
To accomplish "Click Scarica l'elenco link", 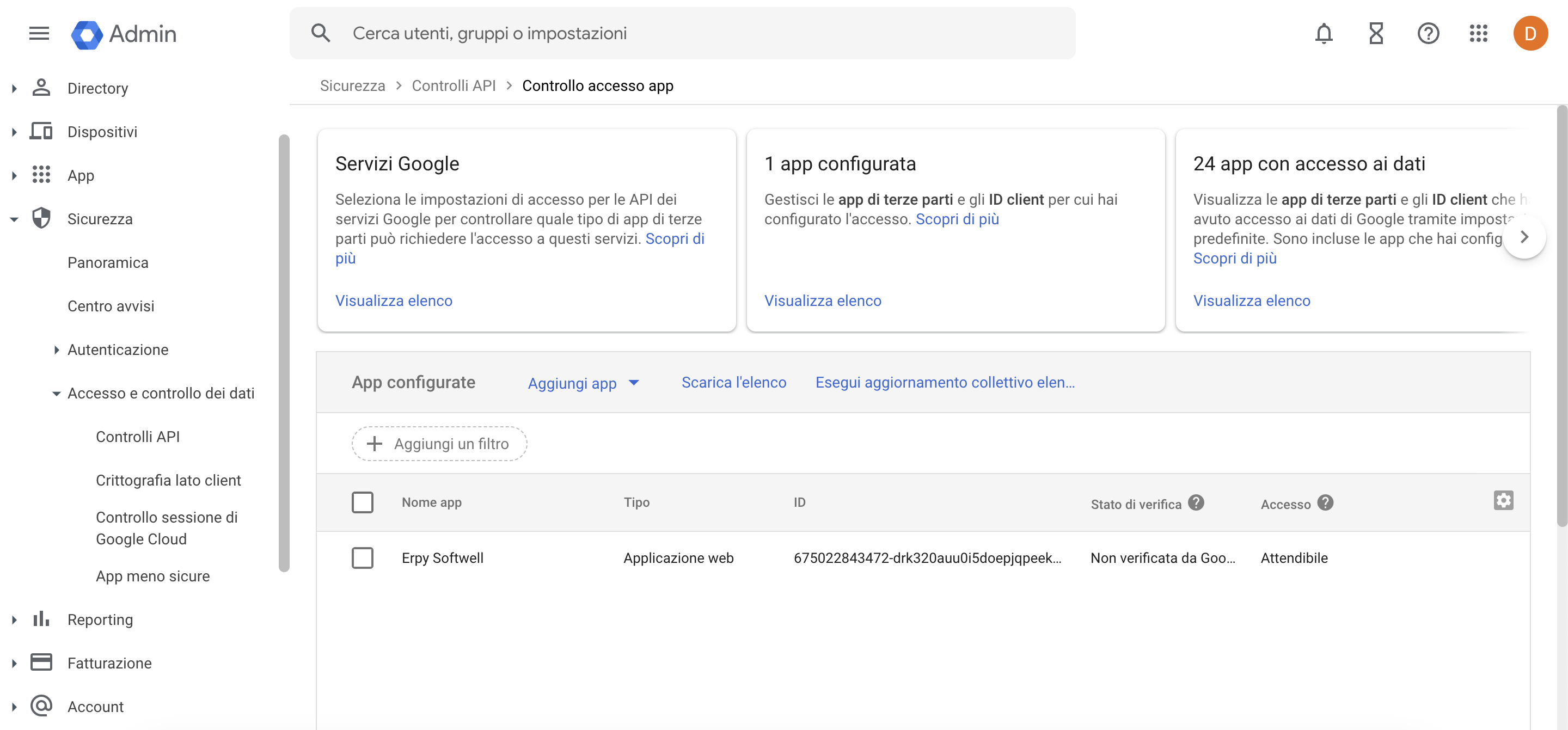I will coord(733,382).
